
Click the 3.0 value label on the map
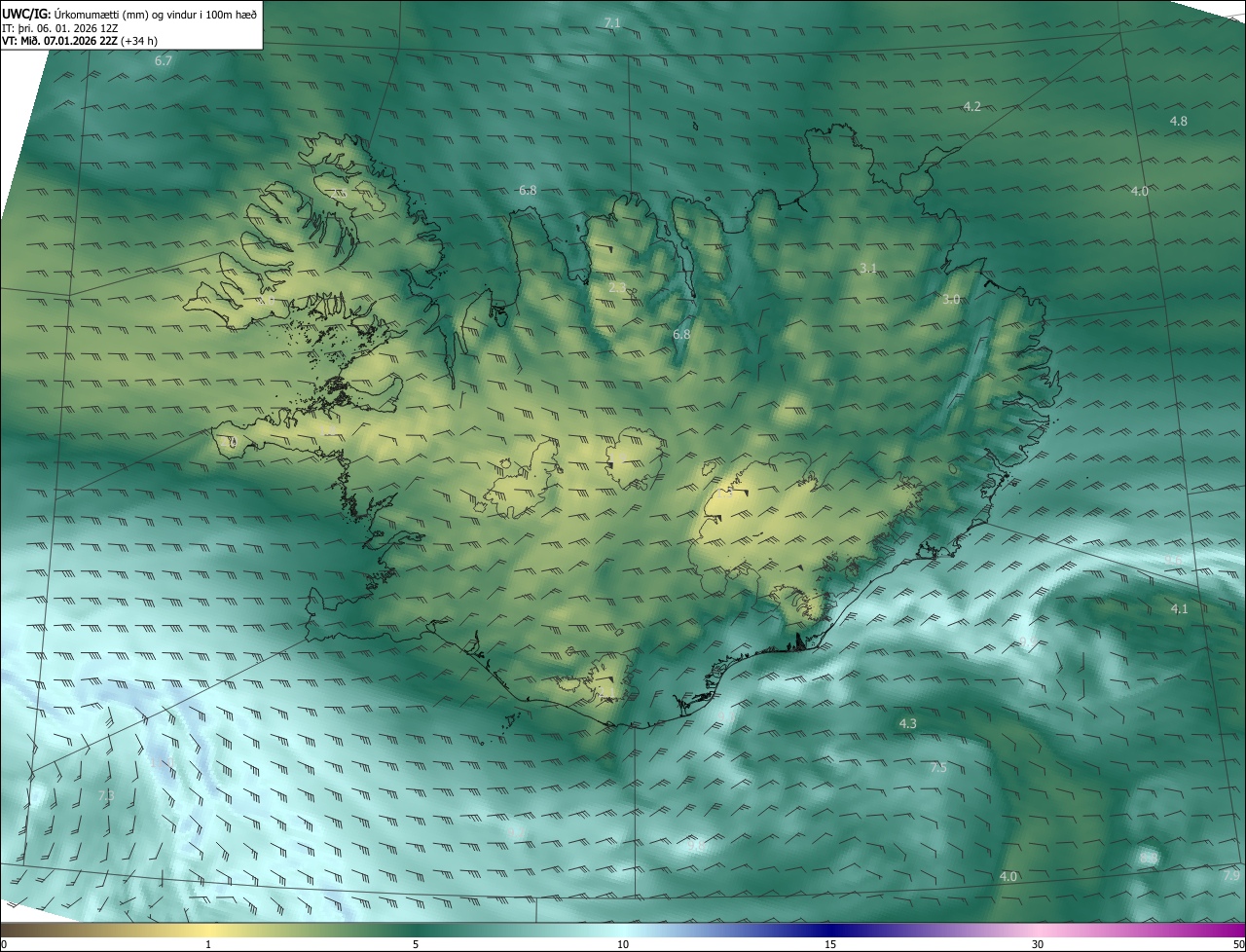951,300
